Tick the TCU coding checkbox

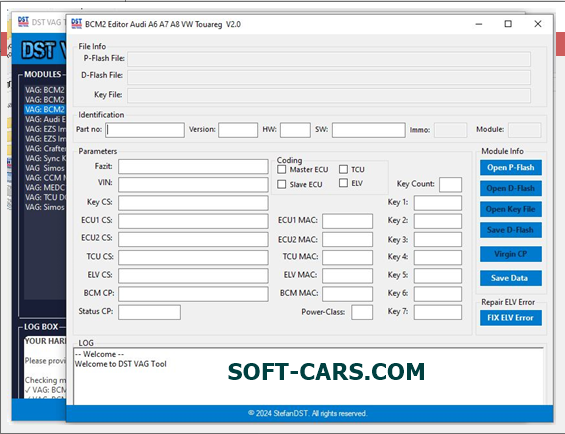(343, 169)
